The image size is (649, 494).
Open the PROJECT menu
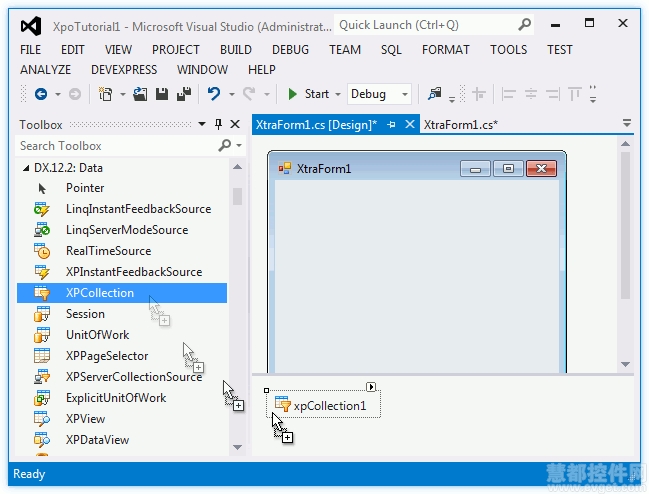[x=175, y=50]
